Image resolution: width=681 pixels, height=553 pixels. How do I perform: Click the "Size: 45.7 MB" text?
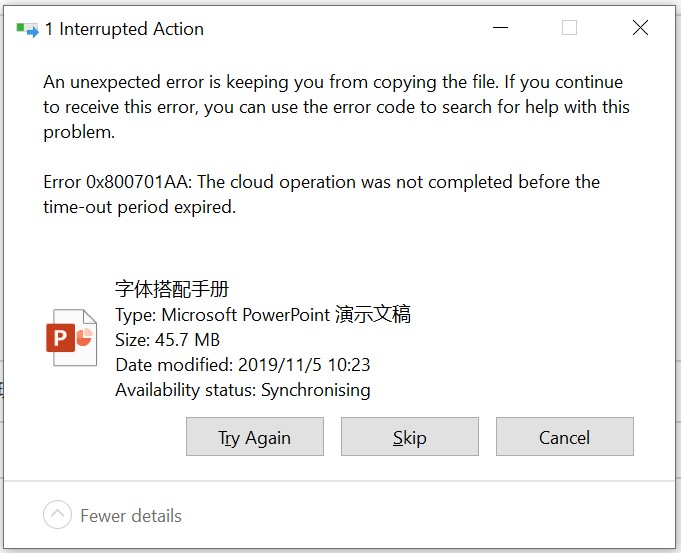(167, 340)
